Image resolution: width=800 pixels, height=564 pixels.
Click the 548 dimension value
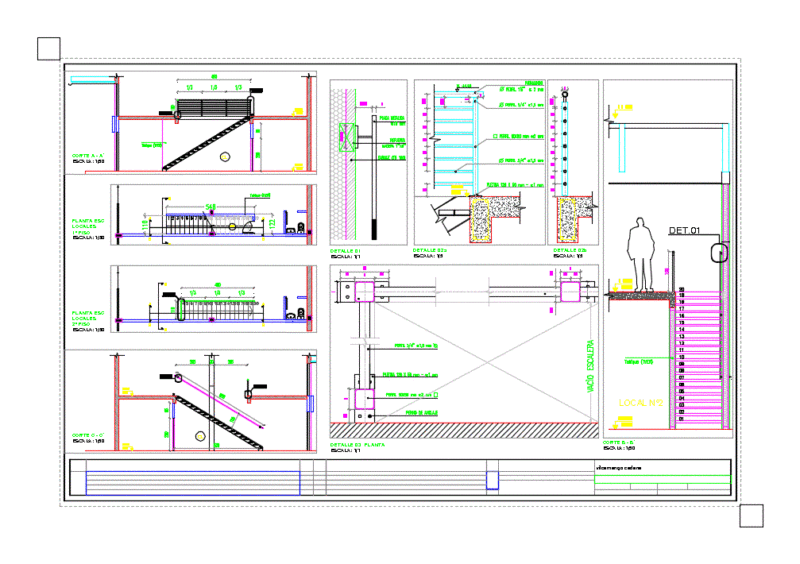point(211,207)
